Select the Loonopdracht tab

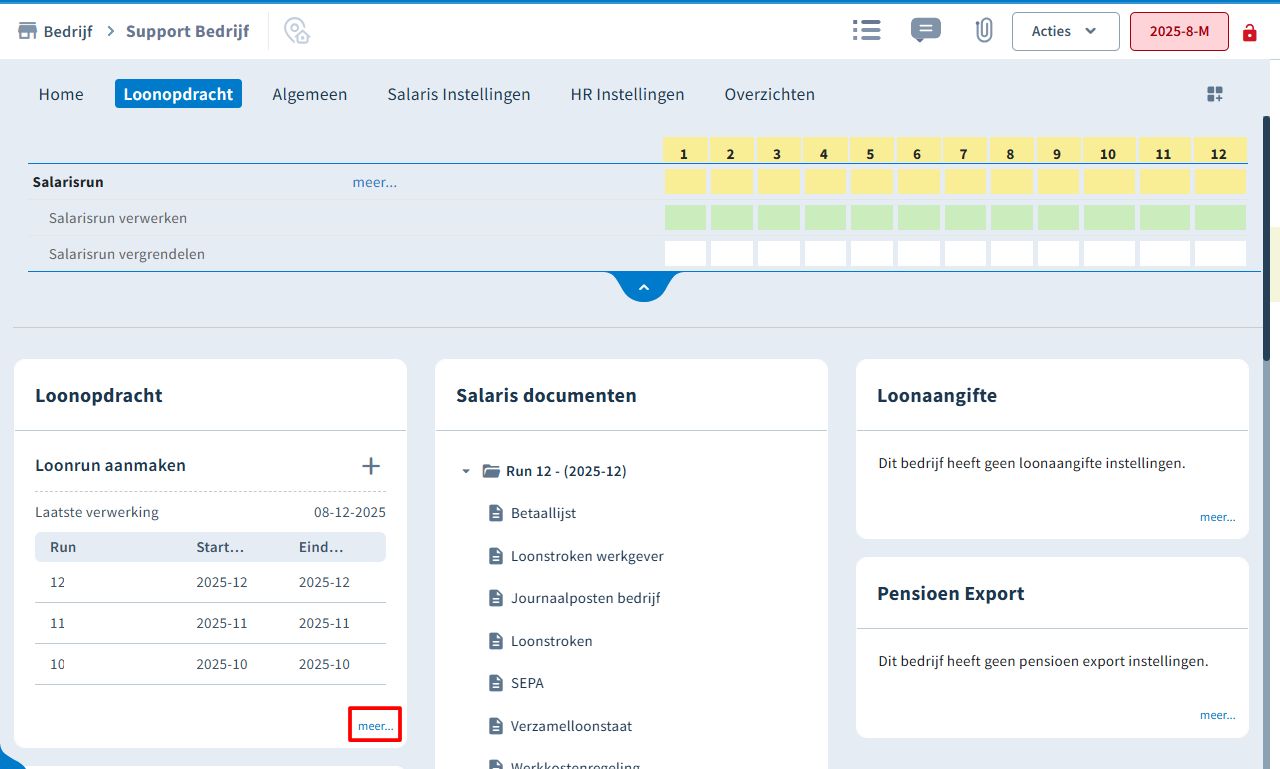tap(178, 94)
